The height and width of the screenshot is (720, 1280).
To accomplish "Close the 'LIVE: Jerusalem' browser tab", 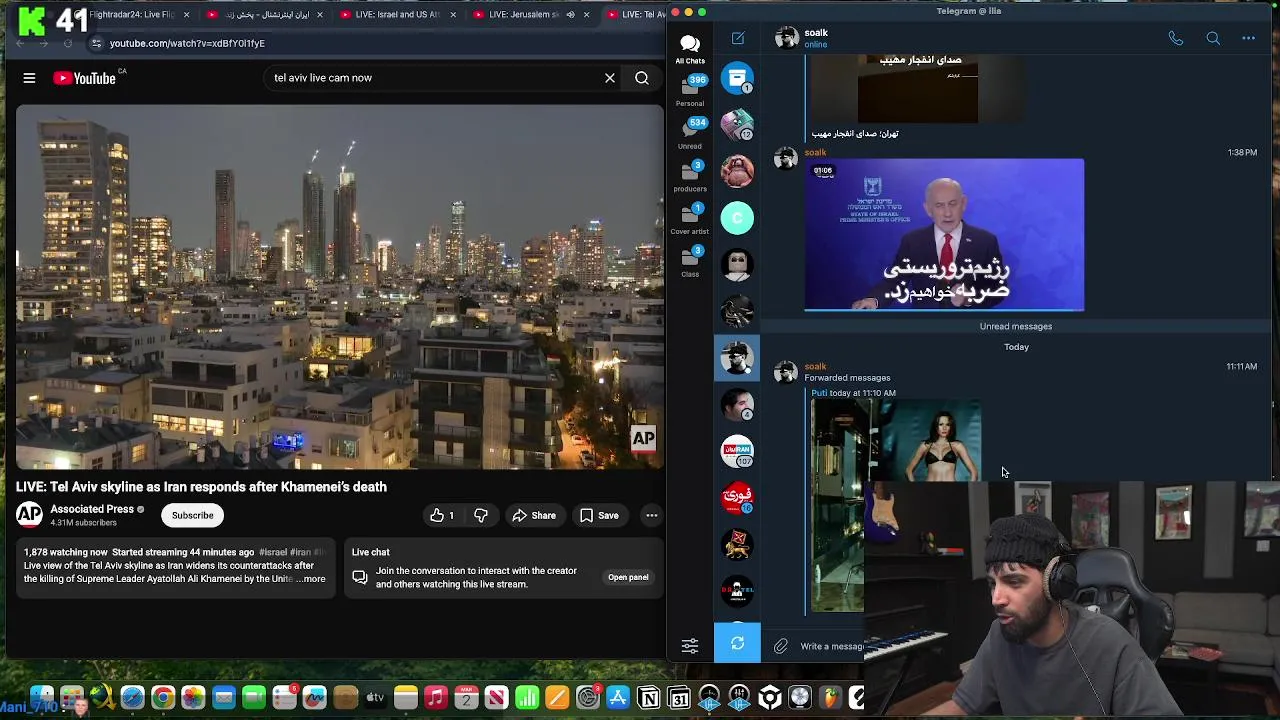I will [x=586, y=15].
